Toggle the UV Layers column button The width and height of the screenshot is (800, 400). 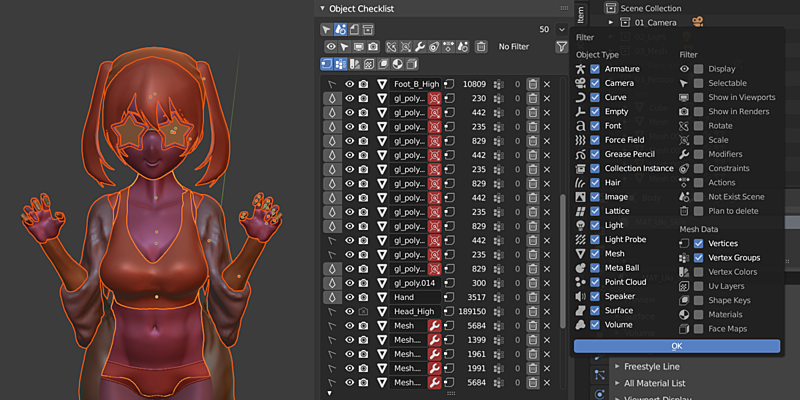[x=369, y=64]
